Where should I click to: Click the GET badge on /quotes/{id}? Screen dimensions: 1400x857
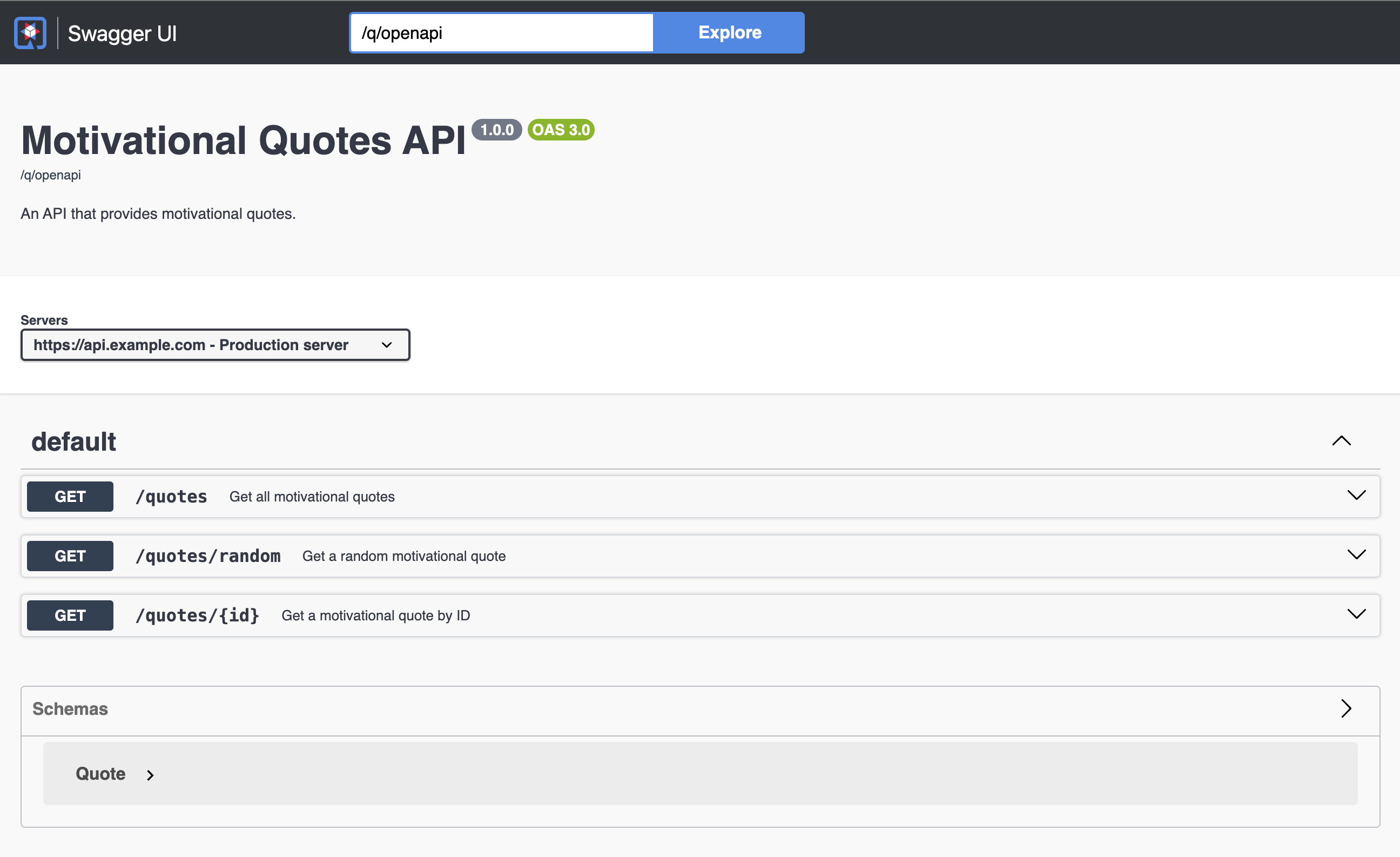tap(69, 615)
